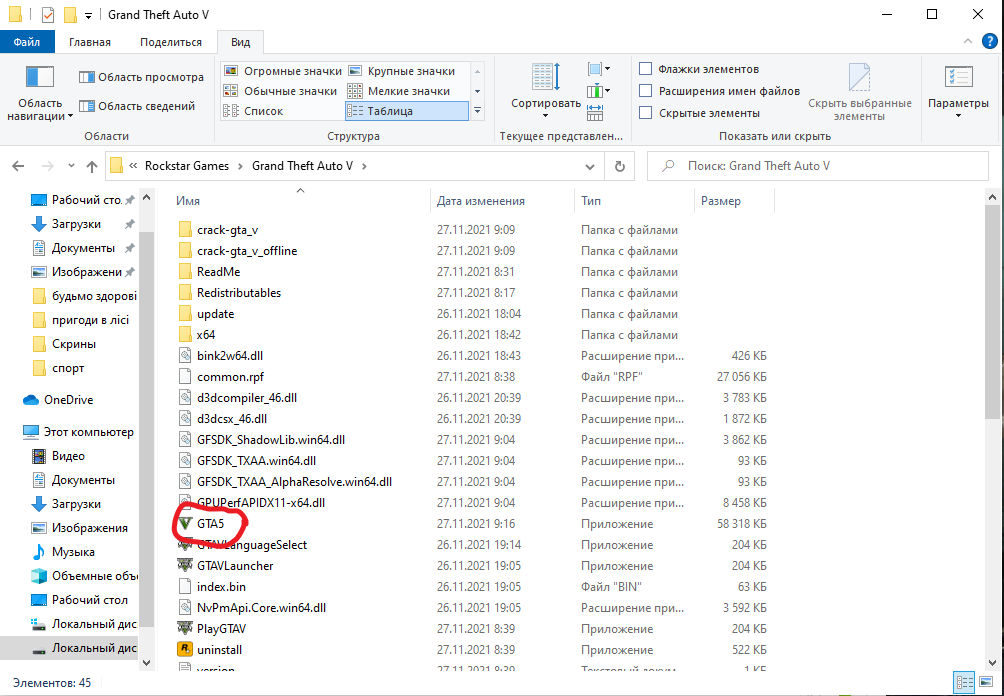Switch to details view in status bar

965,683
